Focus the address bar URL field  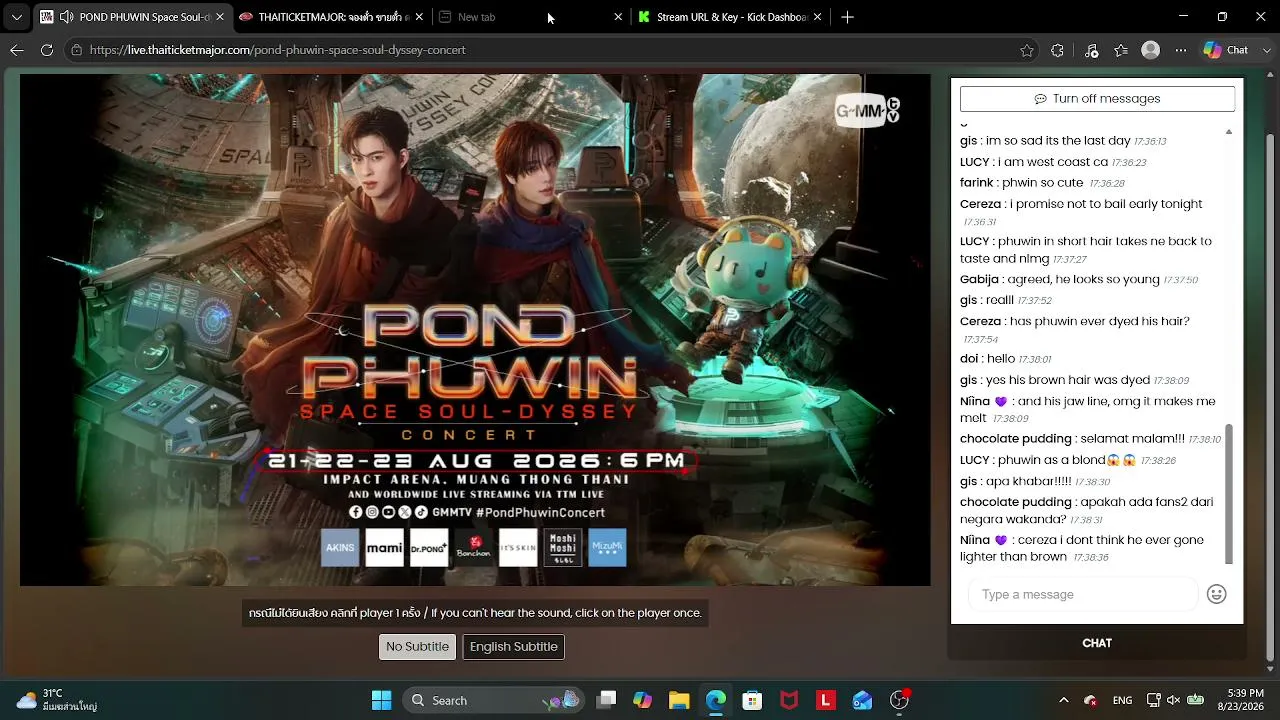point(550,50)
